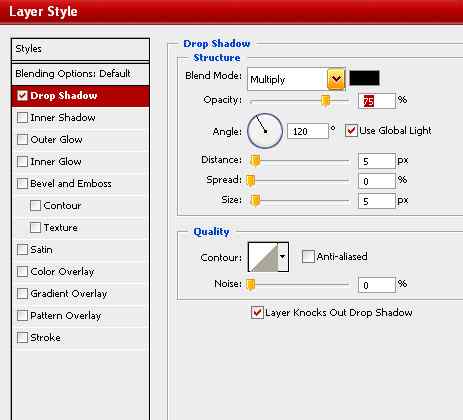Enable the Gradient Overlay checkbox
This screenshot has height=420, width=463.
tap(22, 294)
